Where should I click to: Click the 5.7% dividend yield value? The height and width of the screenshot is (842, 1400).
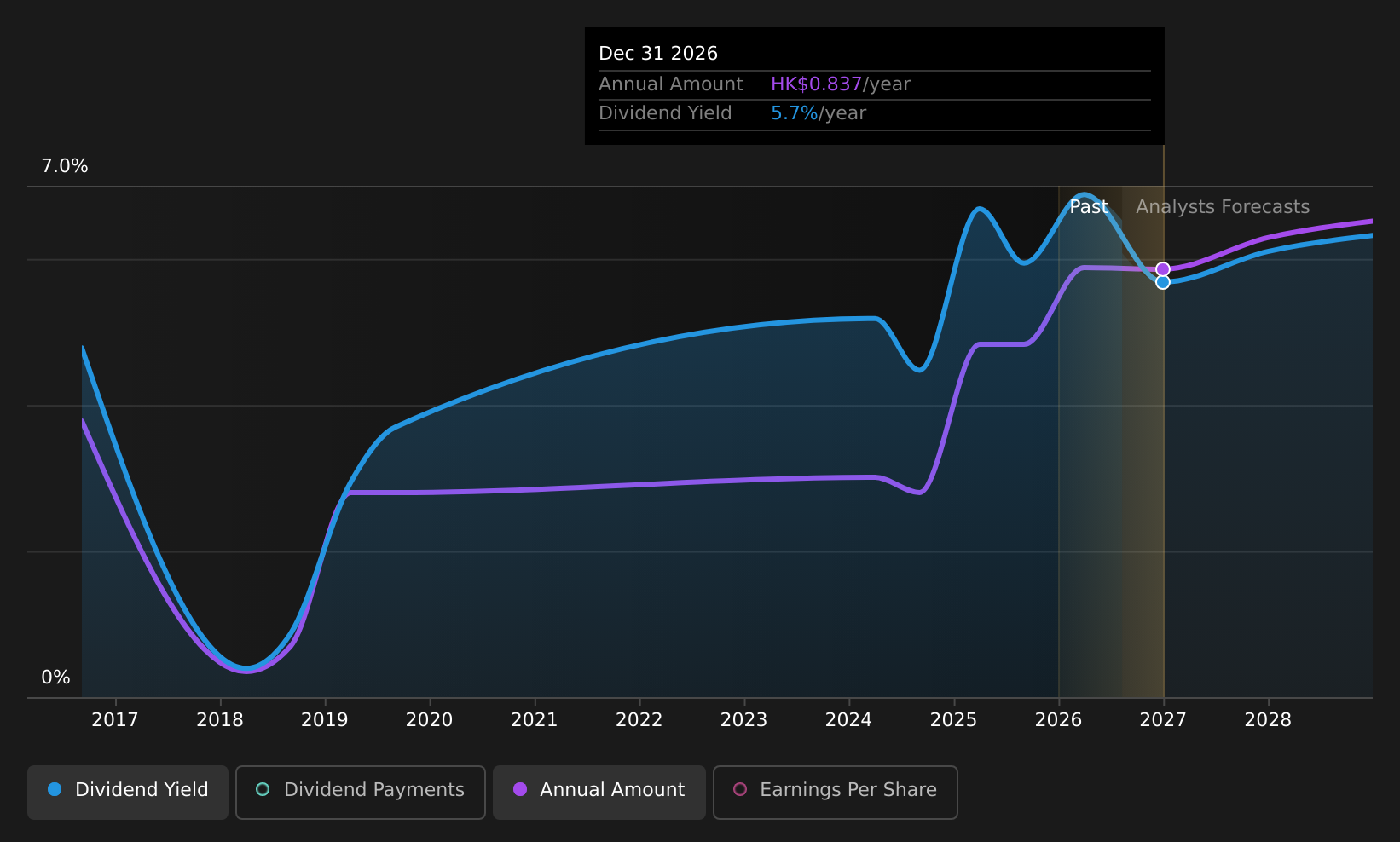[x=795, y=113]
